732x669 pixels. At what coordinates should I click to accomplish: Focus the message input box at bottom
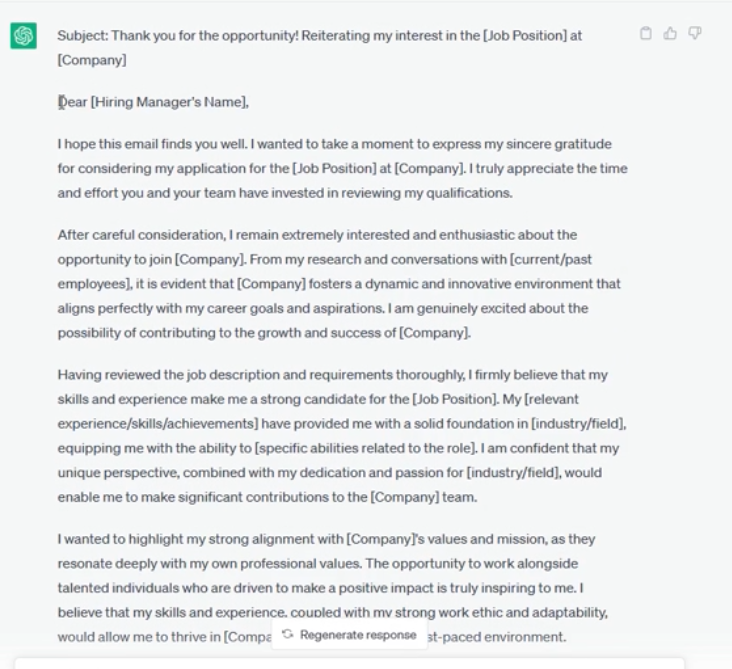tap(350, 663)
